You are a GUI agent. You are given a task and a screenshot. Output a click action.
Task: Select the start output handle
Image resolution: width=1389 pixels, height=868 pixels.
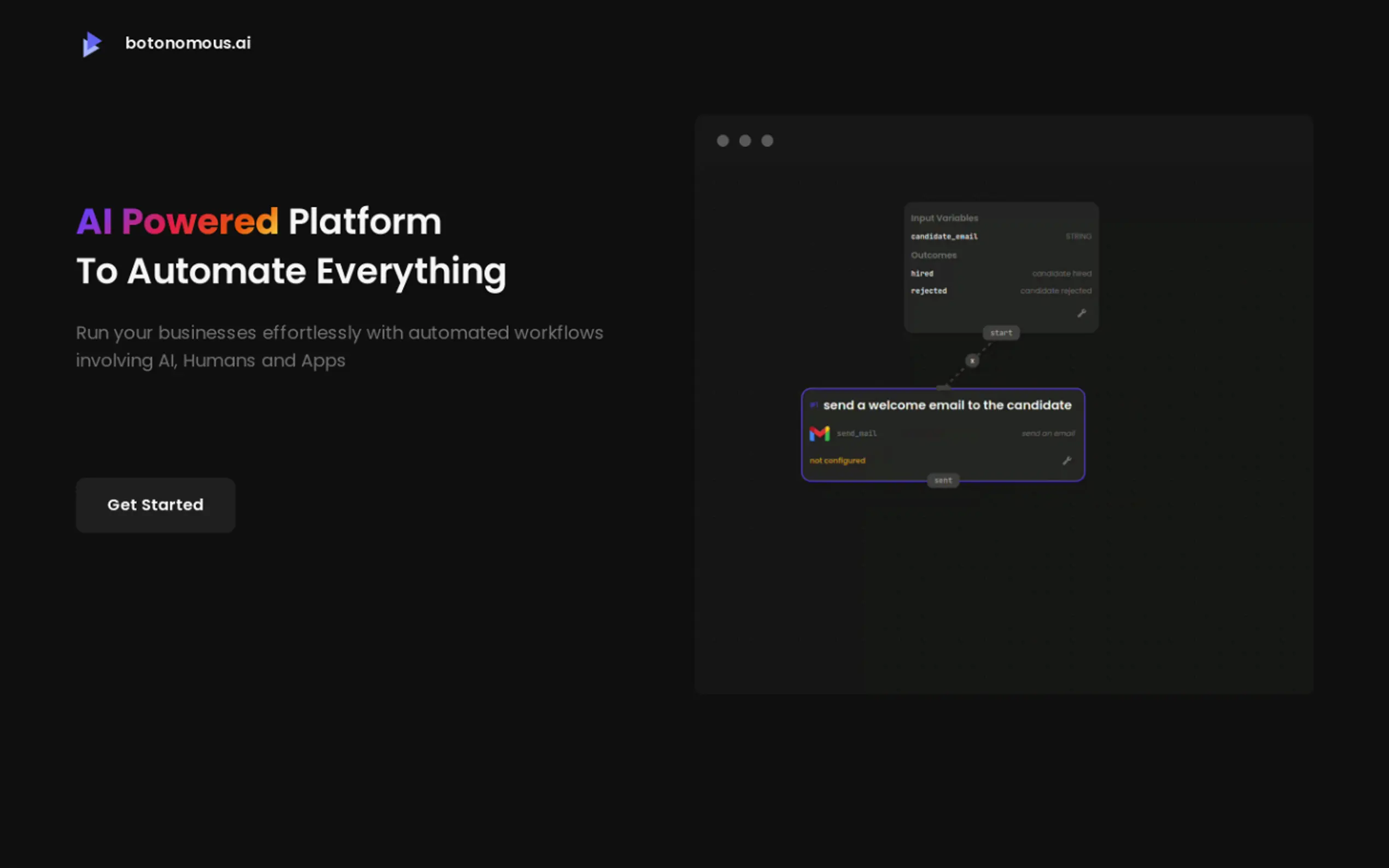click(1001, 333)
